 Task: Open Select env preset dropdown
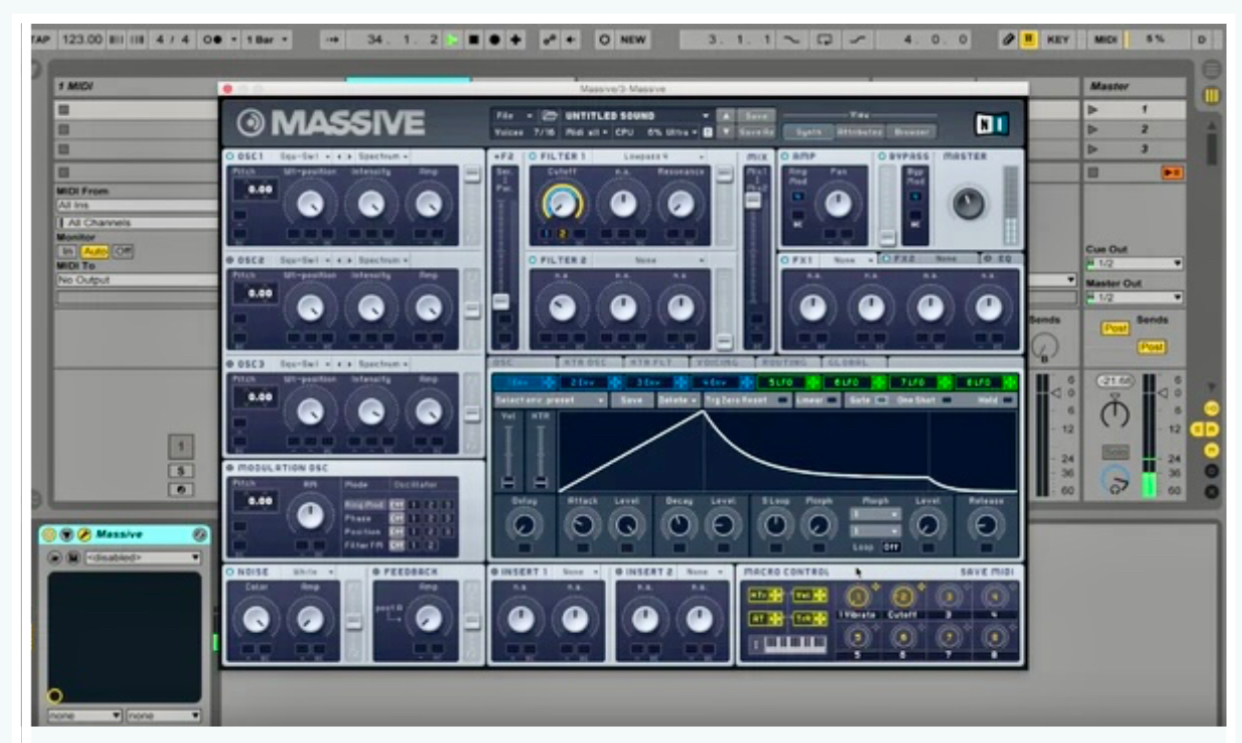[550, 400]
